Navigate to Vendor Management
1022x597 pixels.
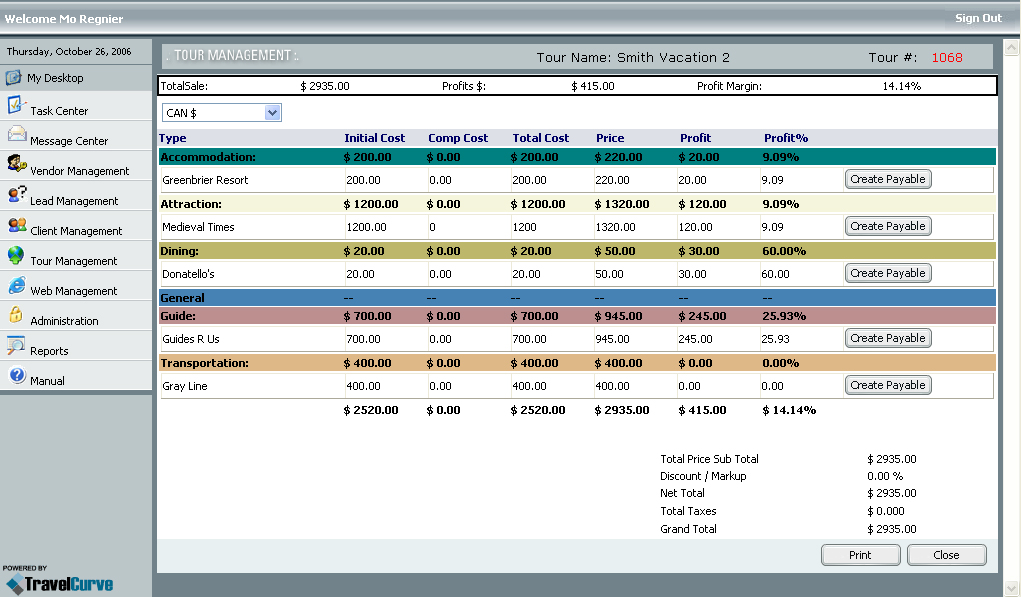point(80,171)
